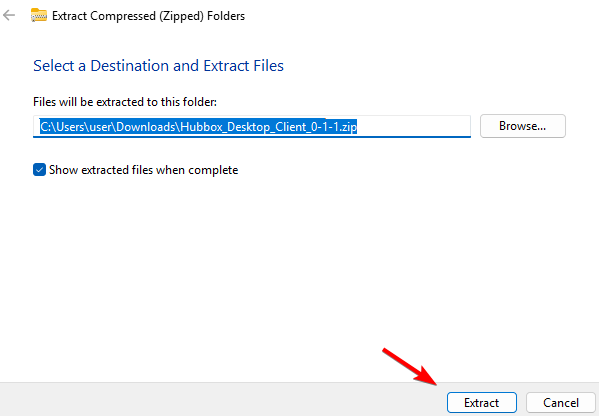The width and height of the screenshot is (599, 416).
Task: Click the highlighted destination path text
Action: pos(199,126)
